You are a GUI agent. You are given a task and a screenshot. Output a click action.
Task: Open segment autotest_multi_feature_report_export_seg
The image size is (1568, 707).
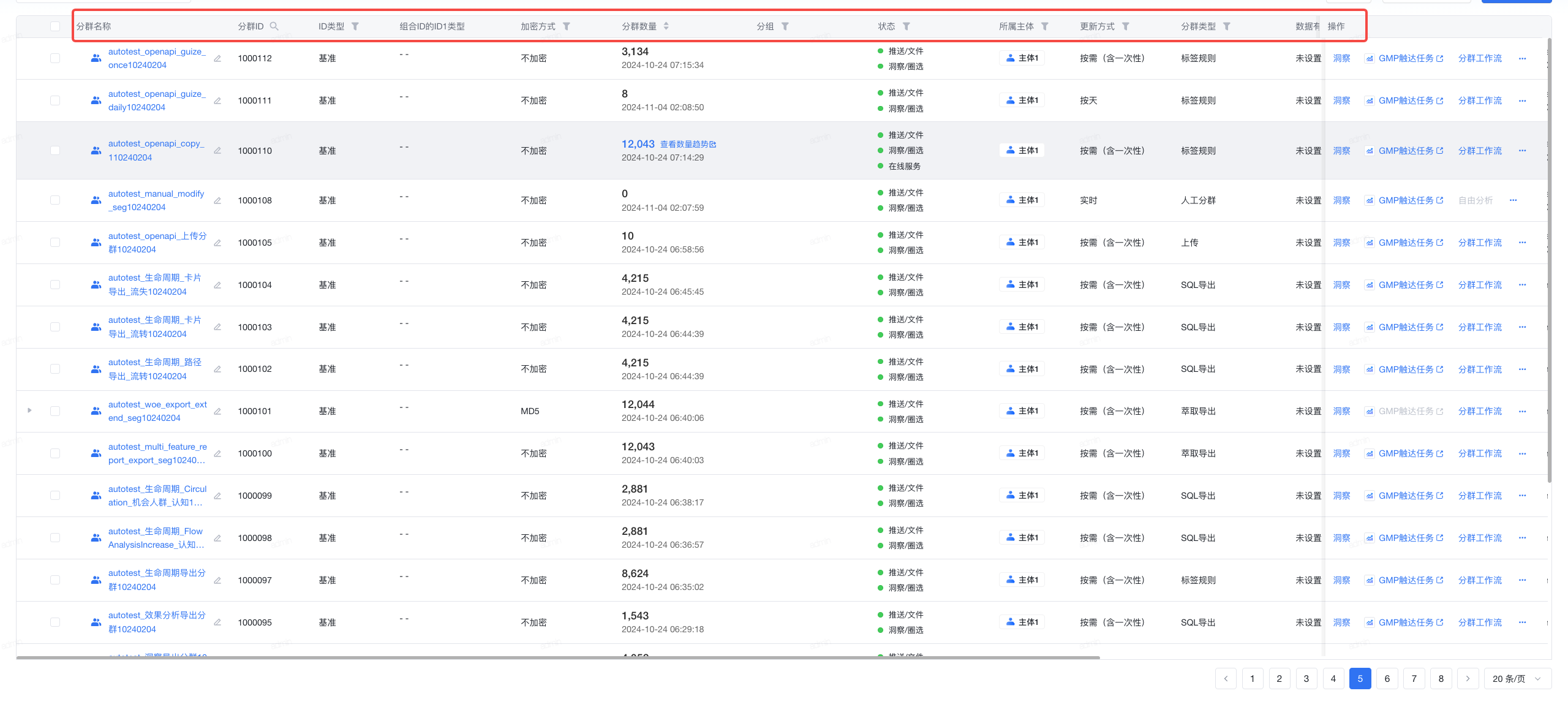pyautogui.click(x=157, y=453)
